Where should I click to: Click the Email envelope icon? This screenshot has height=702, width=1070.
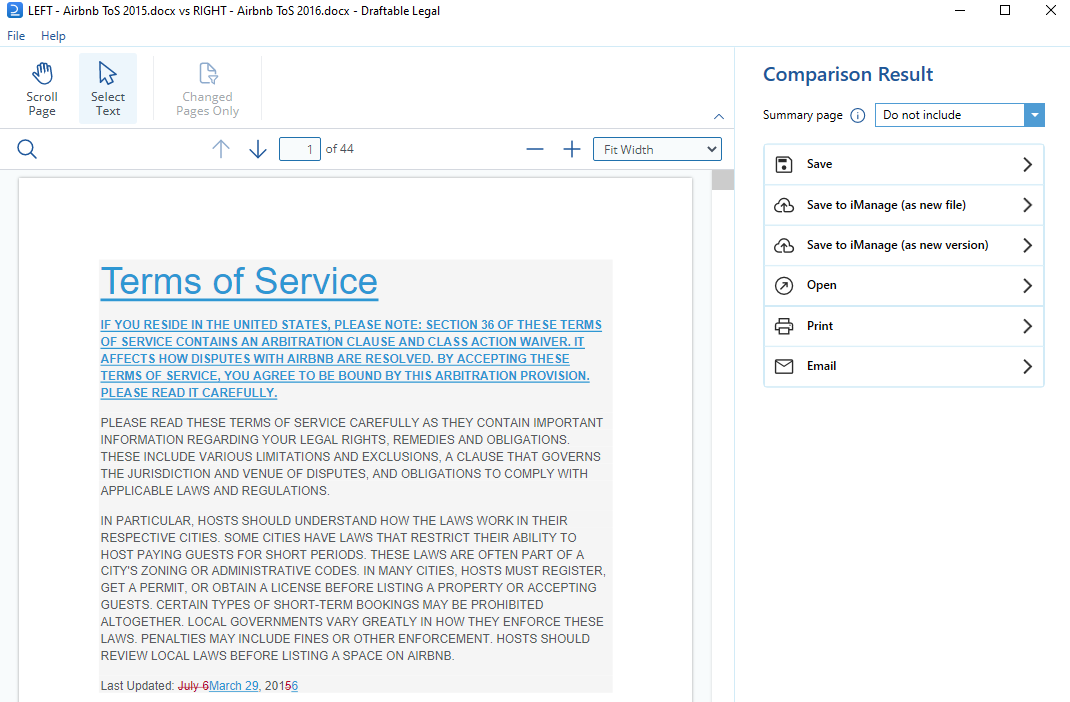click(x=784, y=366)
